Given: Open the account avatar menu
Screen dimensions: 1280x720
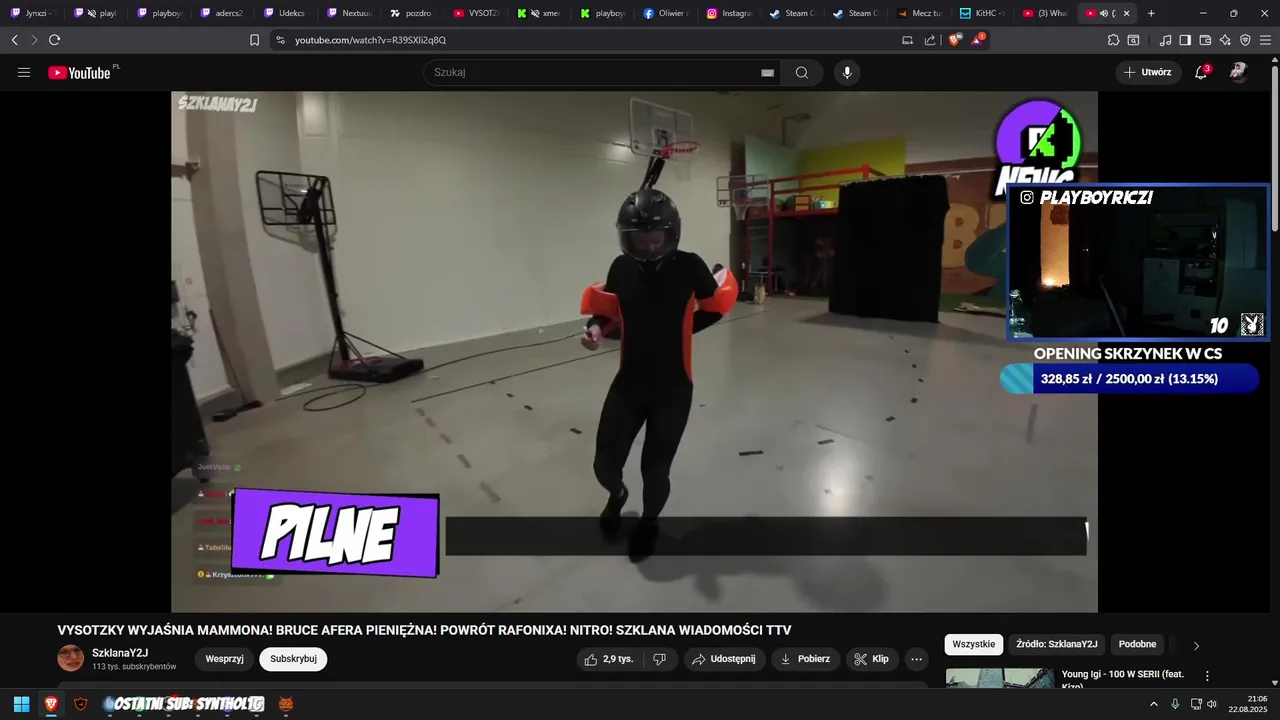Looking at the screenshot, I should coord(1239,72).
